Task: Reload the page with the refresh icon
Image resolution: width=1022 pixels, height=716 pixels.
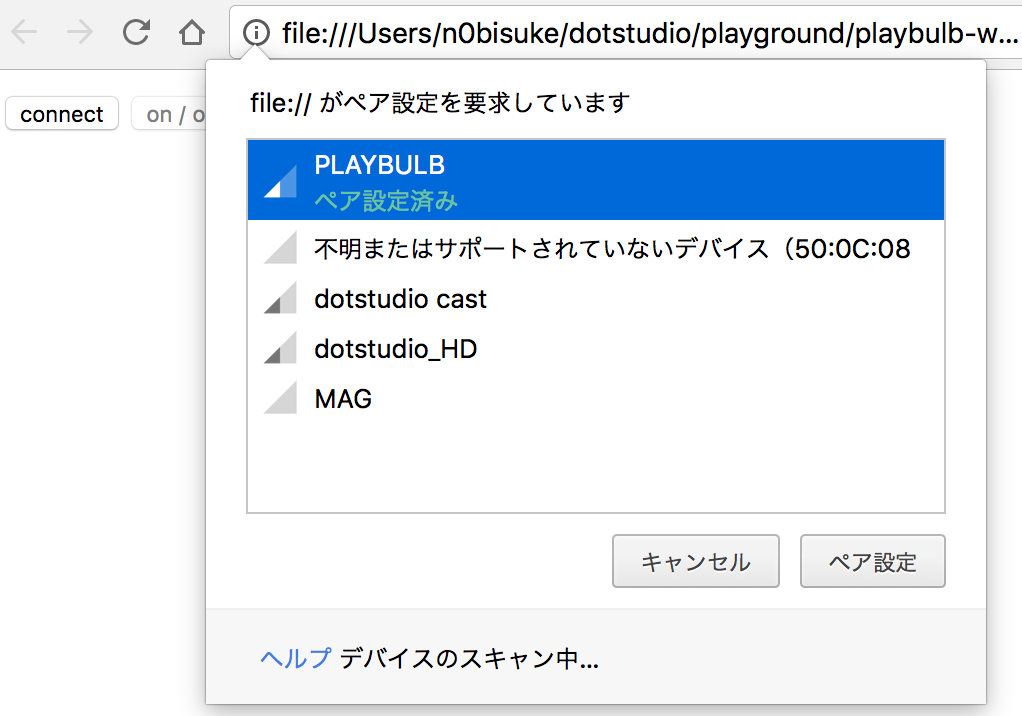Action: tap(136, 31)
